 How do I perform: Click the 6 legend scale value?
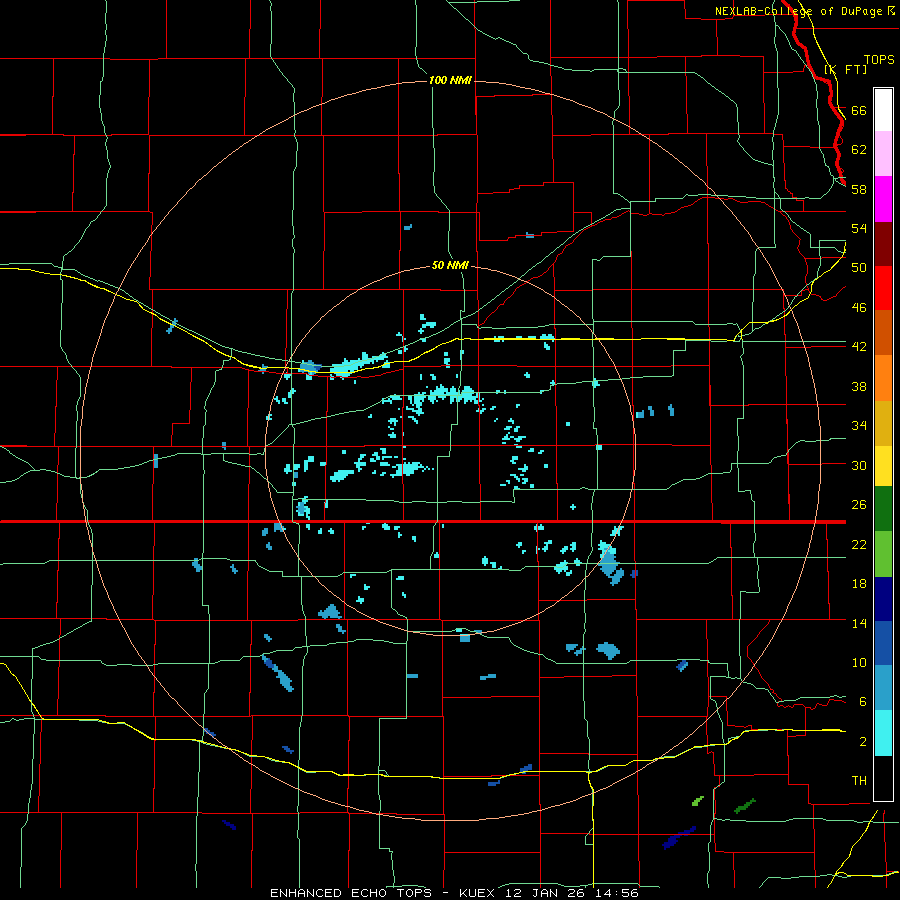point(862,701)
